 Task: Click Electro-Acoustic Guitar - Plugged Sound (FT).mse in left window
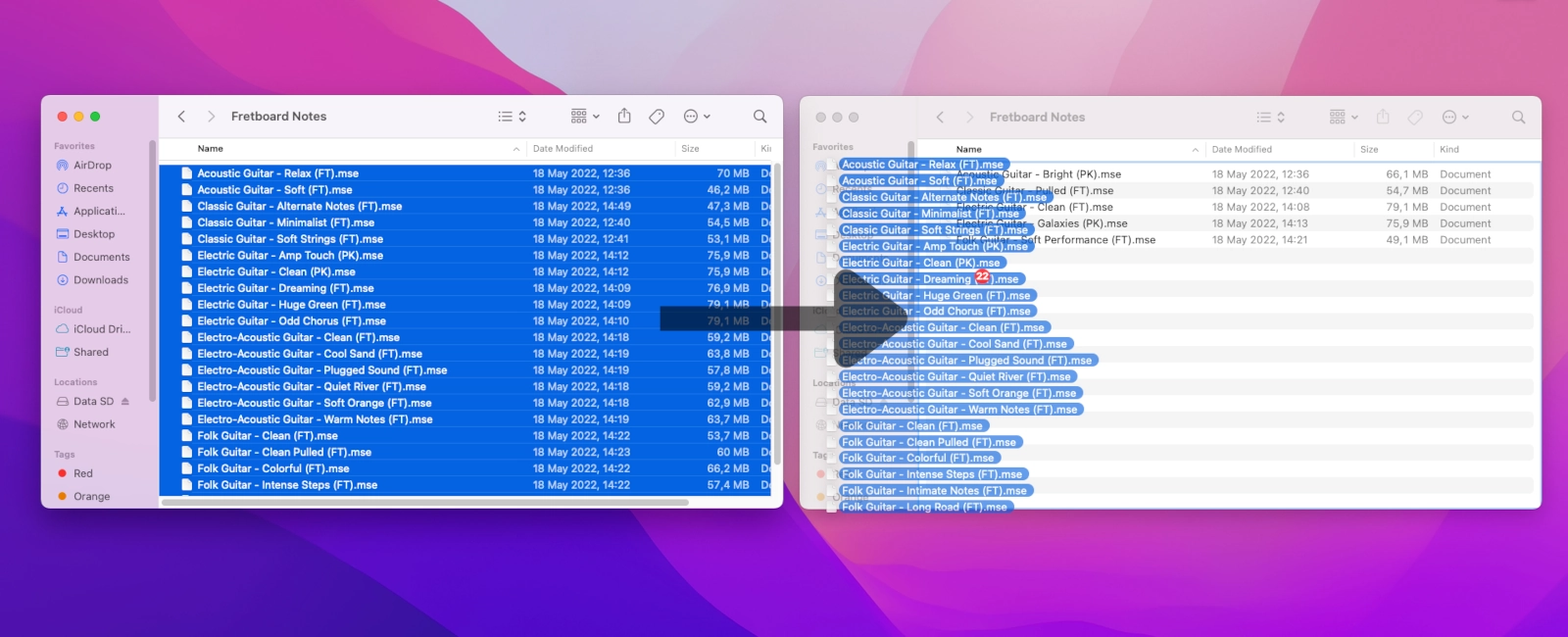point(321,370)
